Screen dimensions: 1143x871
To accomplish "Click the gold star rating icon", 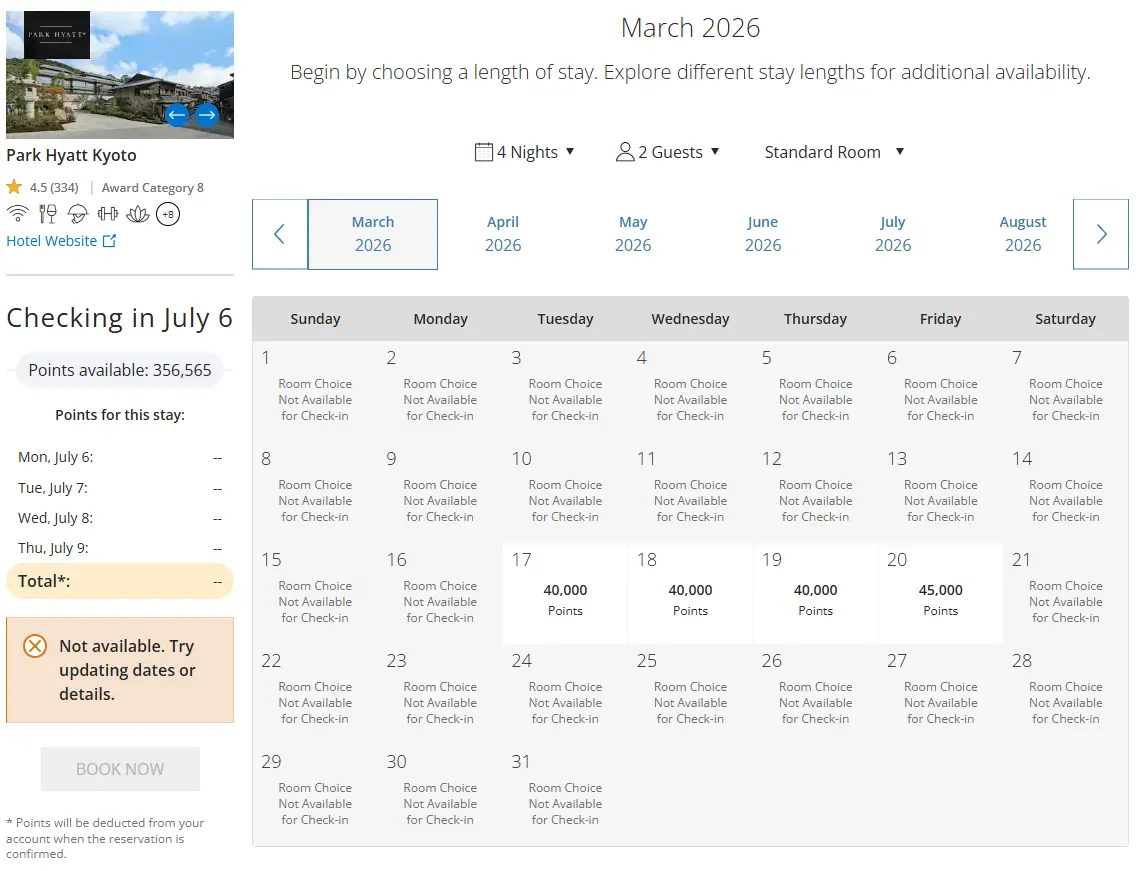I will (x=14, y=187).
